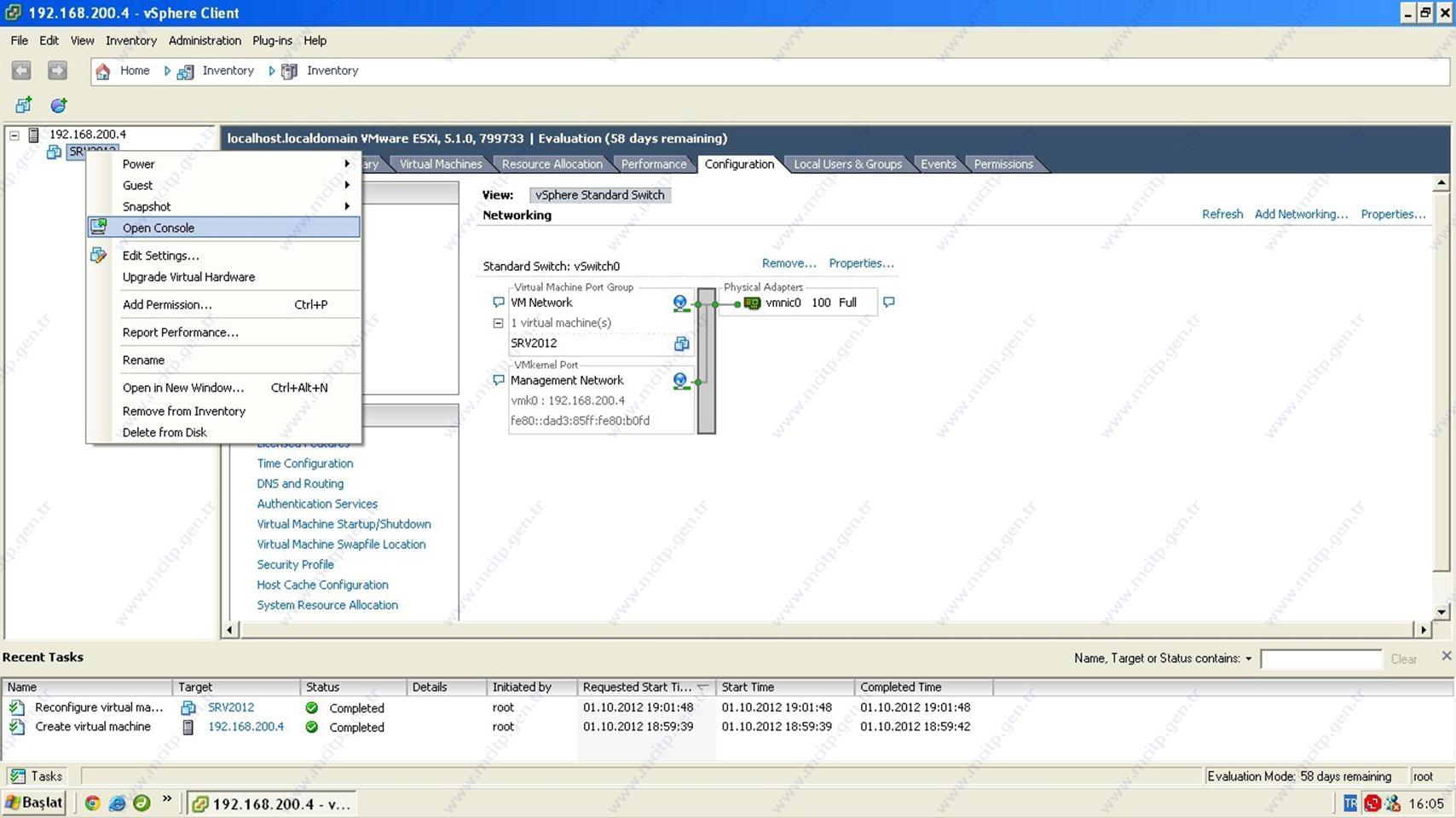Click the VM Network globe icon

click(x=680, y=303)
